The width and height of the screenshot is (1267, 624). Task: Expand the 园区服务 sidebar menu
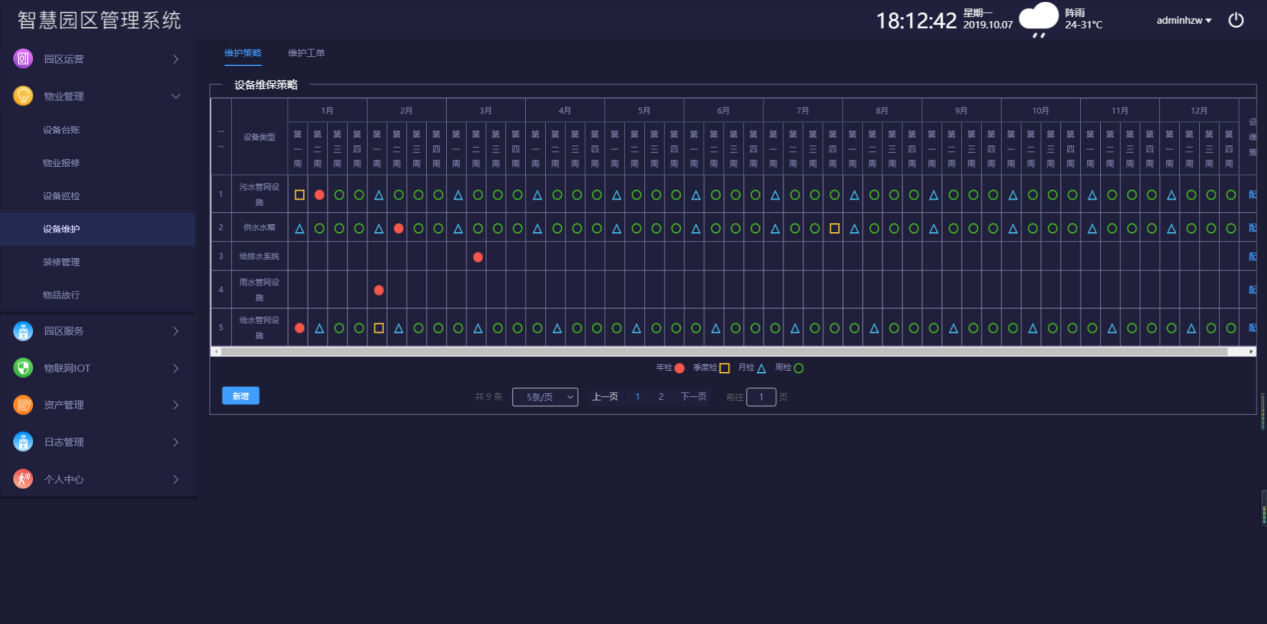pyautogui.click(x=175, y=331)
